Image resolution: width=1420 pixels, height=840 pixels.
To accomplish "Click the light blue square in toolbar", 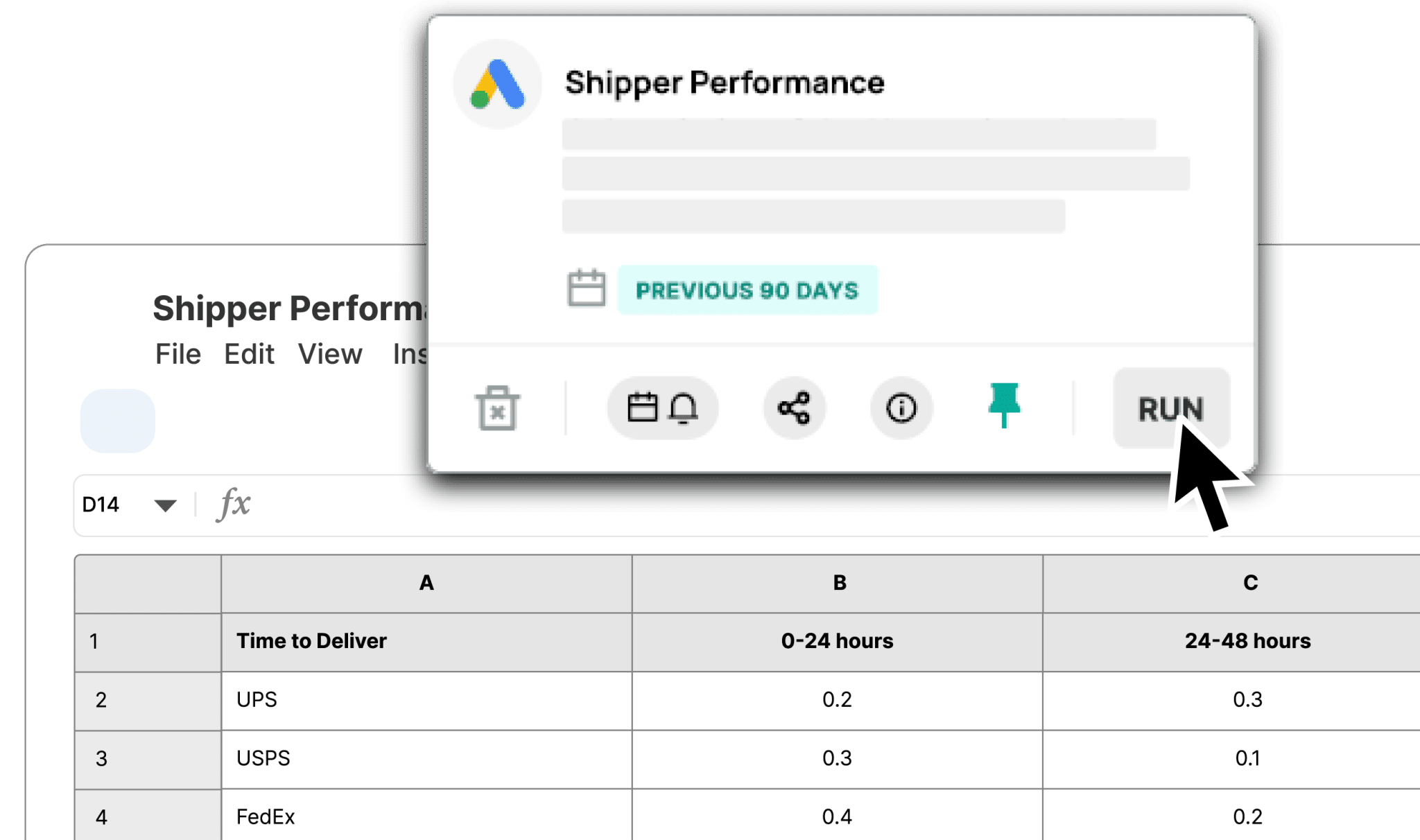I will tap(118, 421).
